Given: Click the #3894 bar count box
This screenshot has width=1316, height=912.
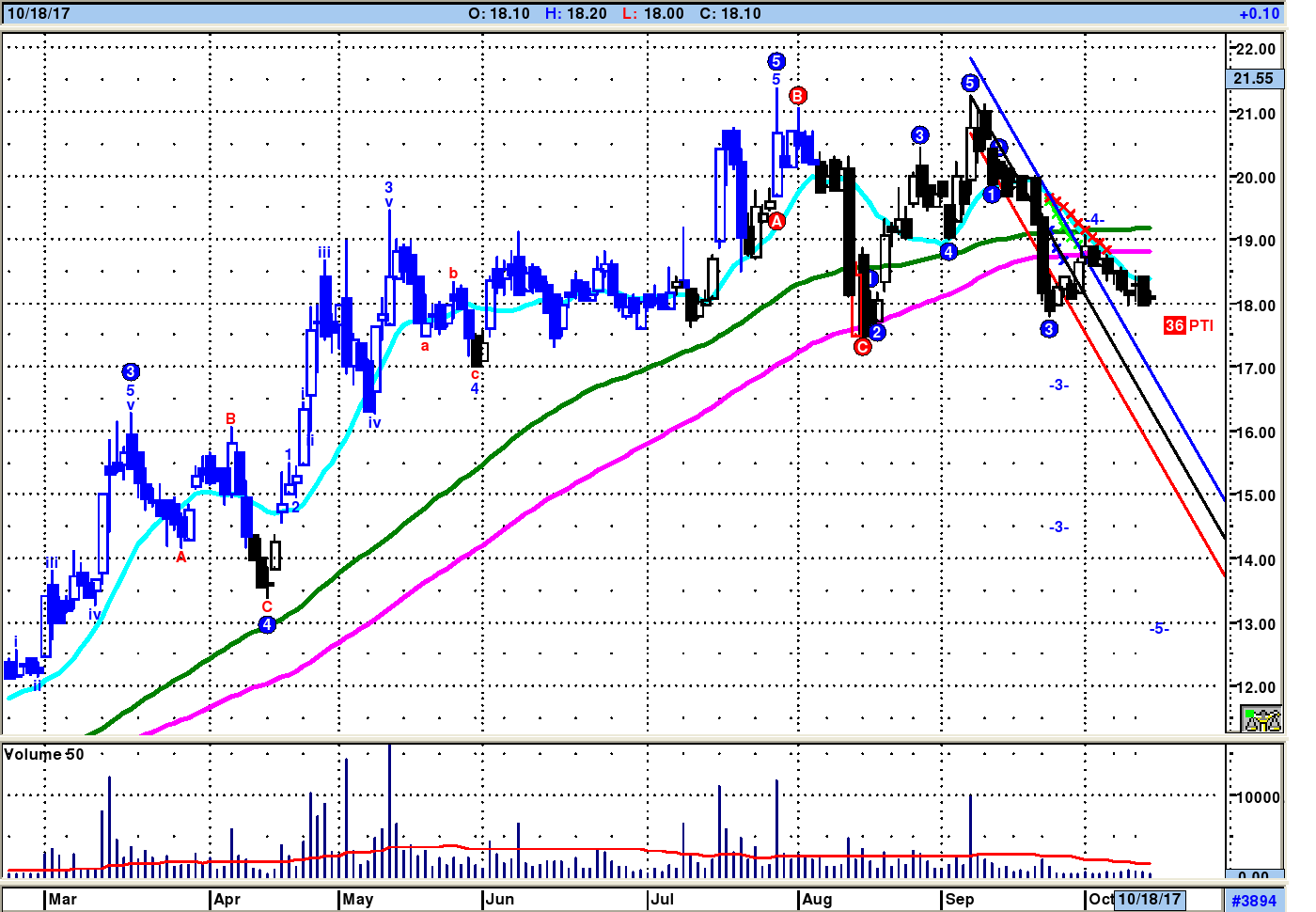Looking at the screenshot, I should pos(1254,901).
